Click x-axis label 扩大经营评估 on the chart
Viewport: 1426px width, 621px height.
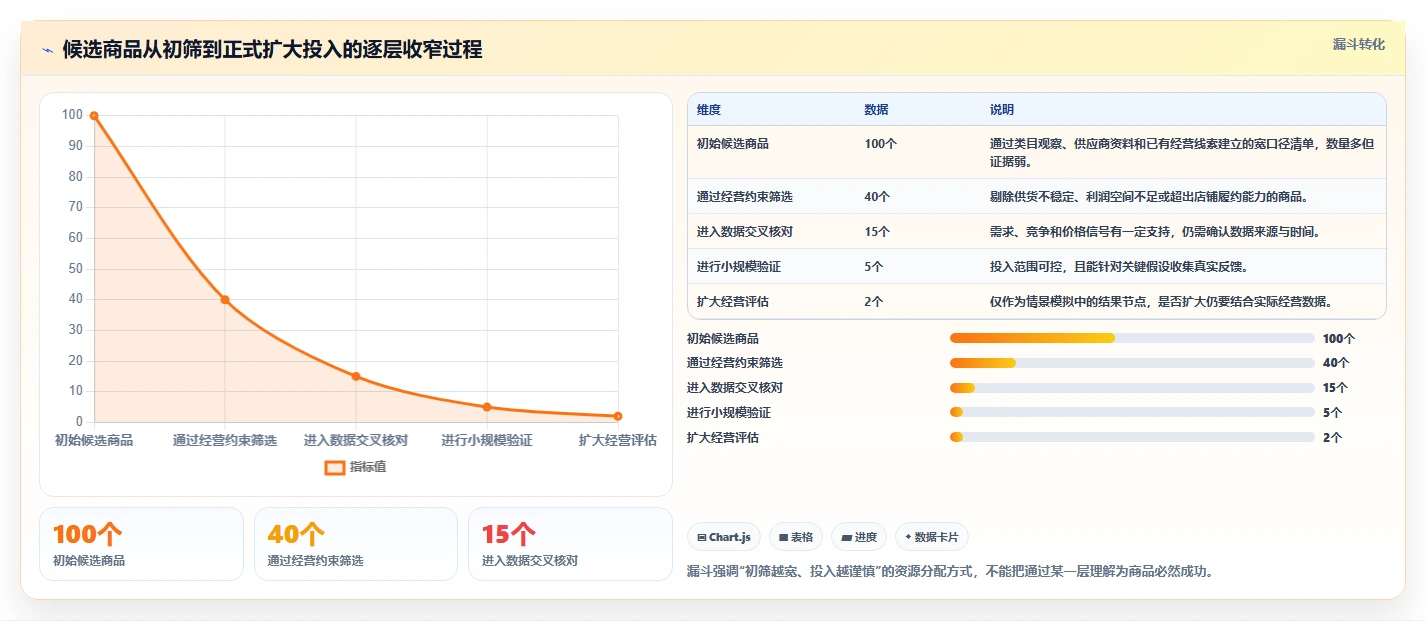click(x=618, y=440)
